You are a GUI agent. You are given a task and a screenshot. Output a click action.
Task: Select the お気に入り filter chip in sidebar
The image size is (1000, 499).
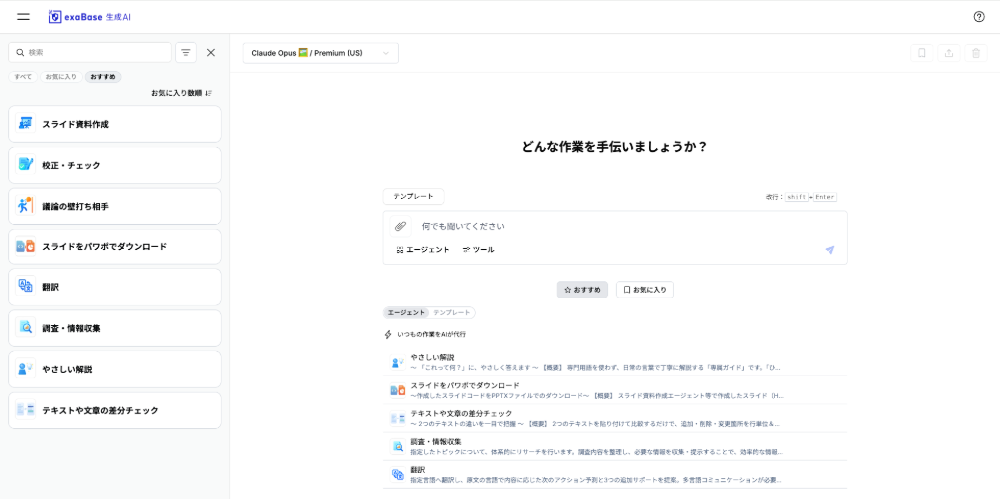click(x=61, y=77)
